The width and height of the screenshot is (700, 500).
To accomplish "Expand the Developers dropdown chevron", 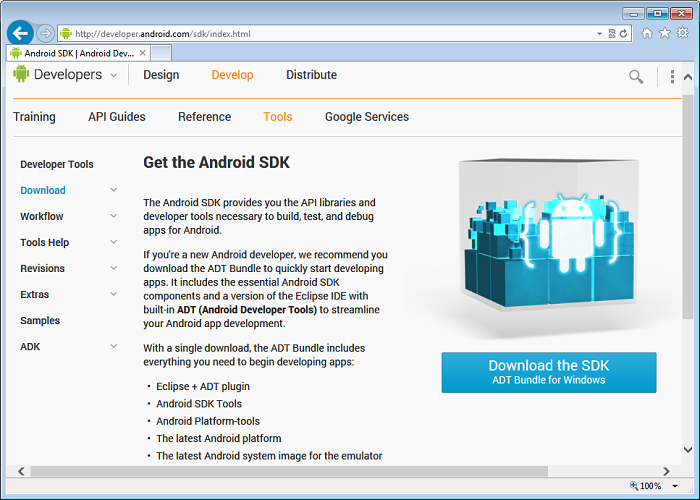I will pos(114,75).
